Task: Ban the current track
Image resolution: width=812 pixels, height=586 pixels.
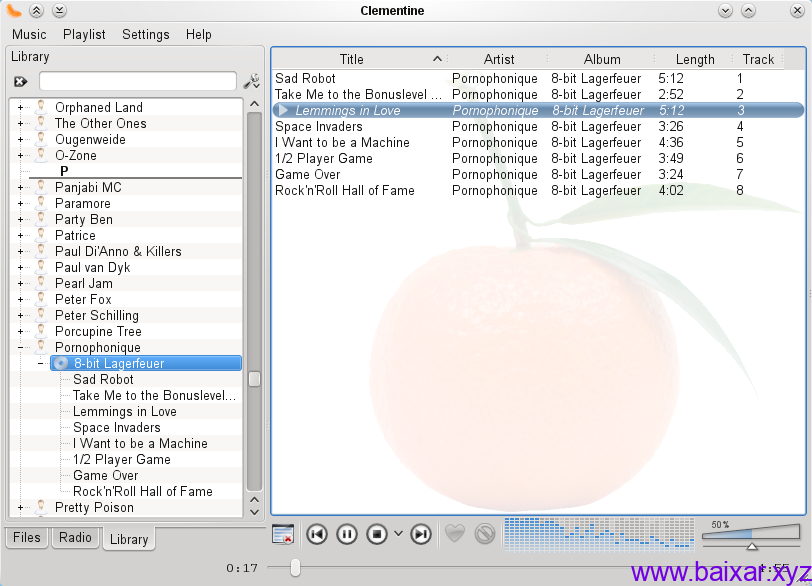Action: pos(485,534)
